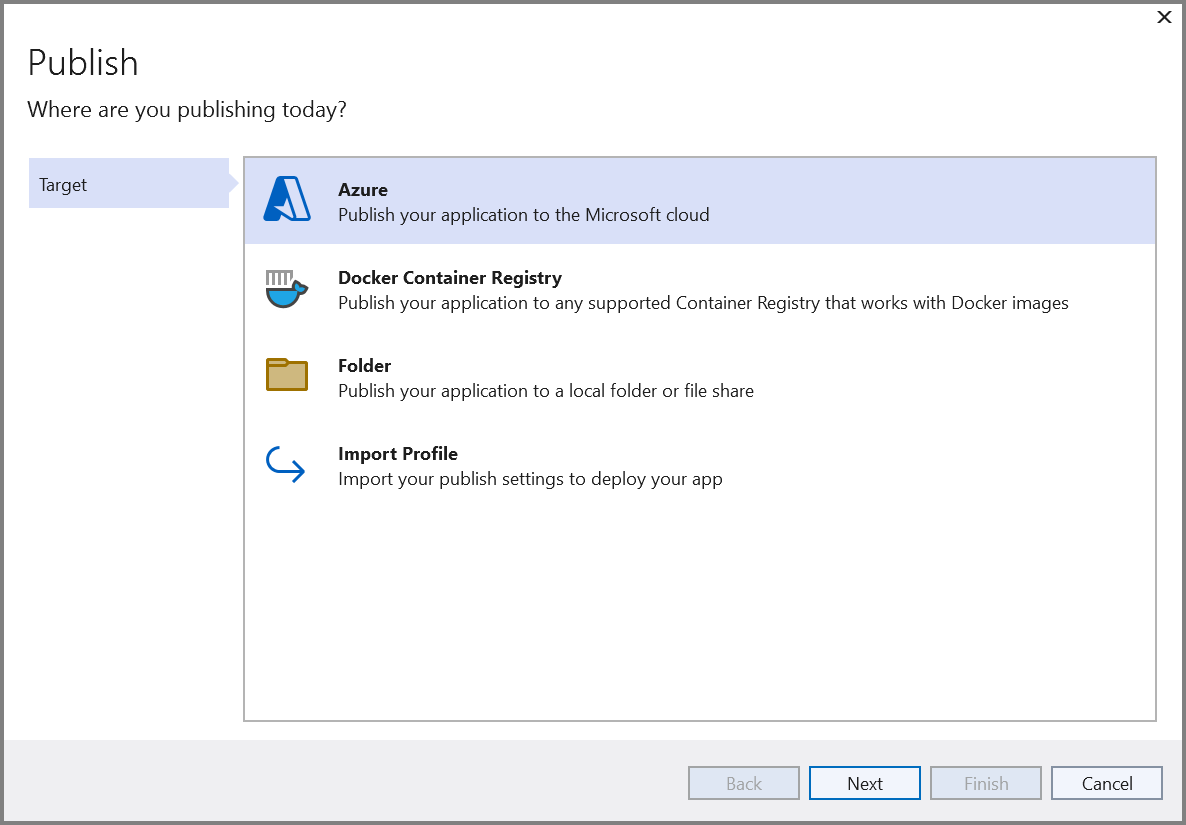Click the 'Where are you publishing today?' heading
Screen dimensions: 1186x825
187,109
